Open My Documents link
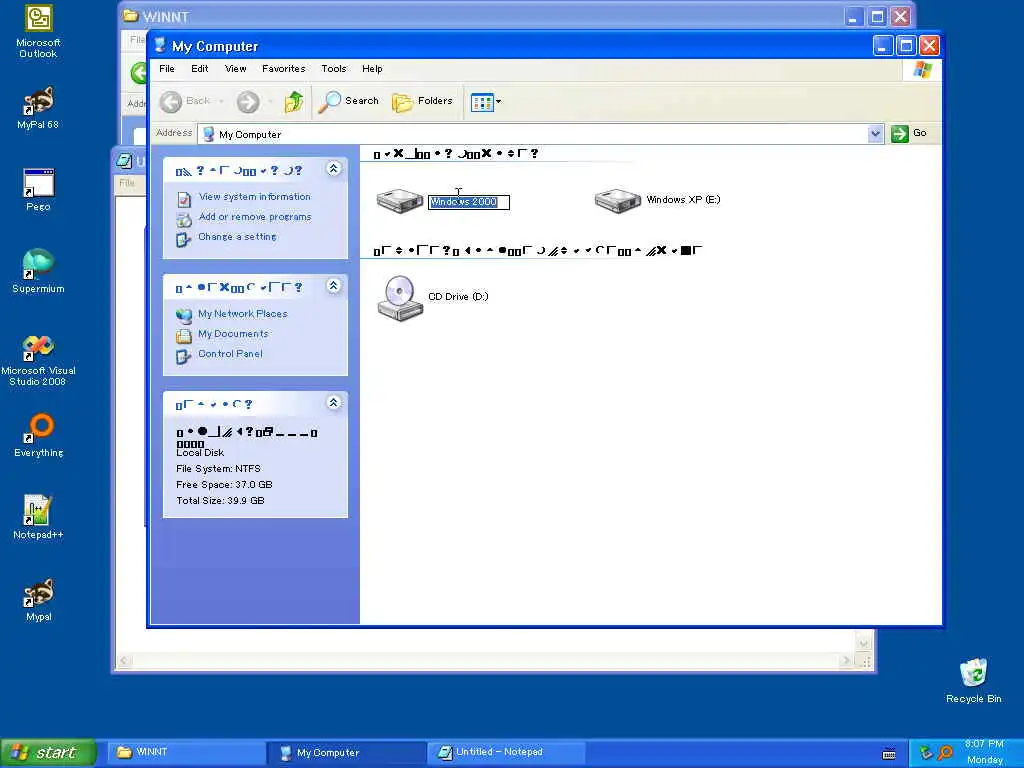Image resolution: width=1024 pixels, height=768 pixels. click(x=233, y=334)
